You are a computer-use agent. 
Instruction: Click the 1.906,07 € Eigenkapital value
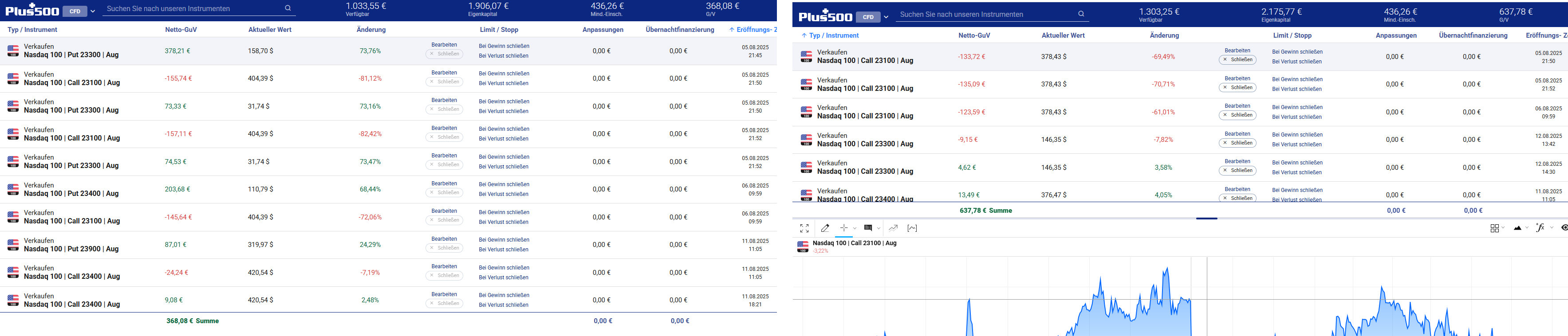(488, 6)
